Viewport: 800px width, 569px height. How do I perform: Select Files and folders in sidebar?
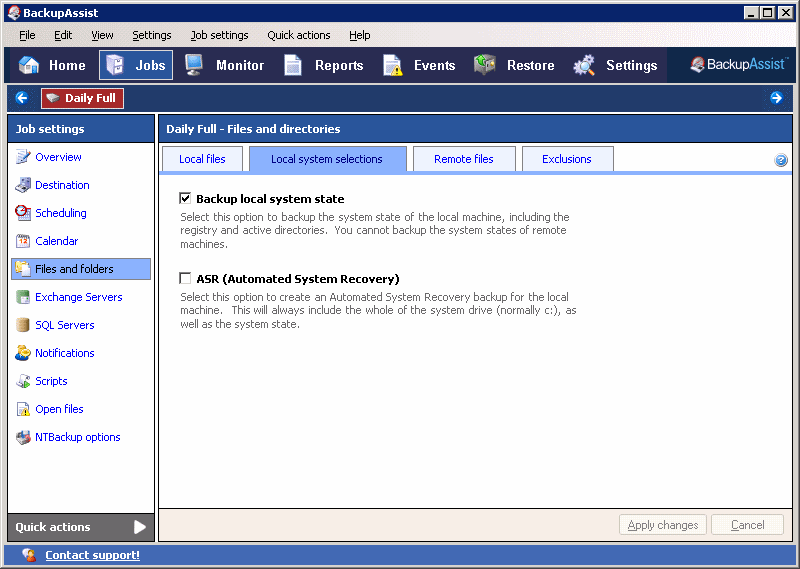[x=81, y=269]
